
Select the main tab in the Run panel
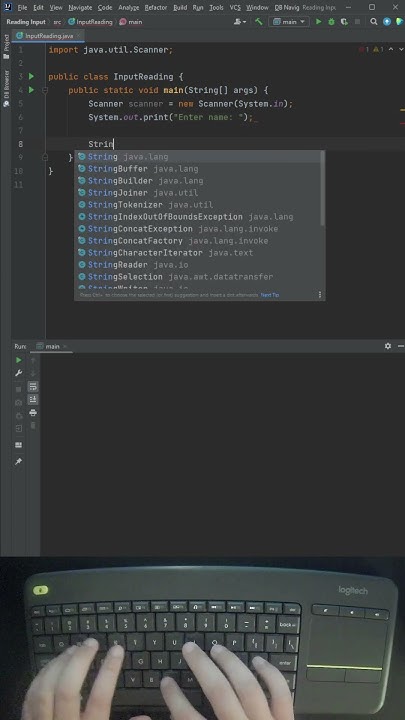[52, 346]
